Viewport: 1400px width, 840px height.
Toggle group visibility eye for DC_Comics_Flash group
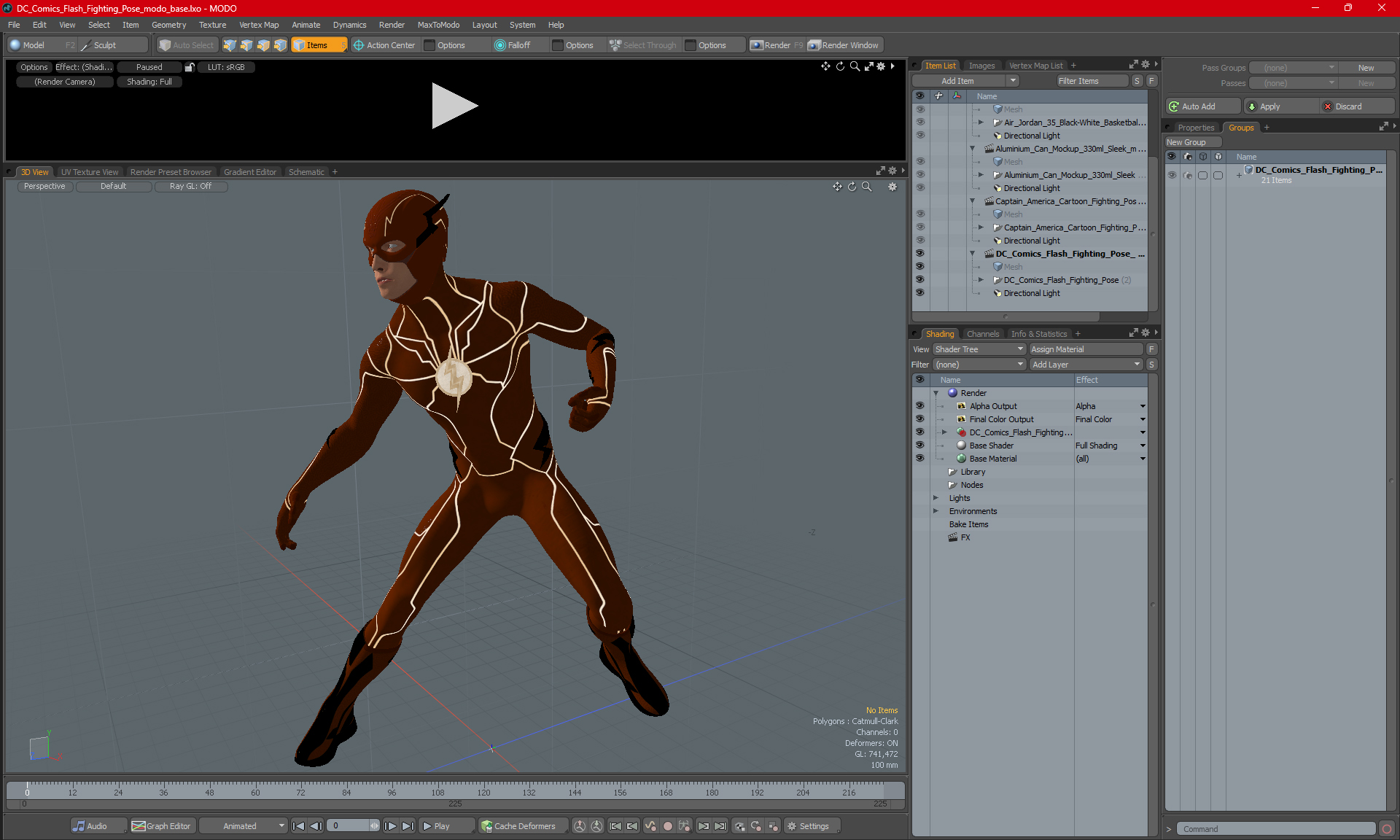pos(1172,175)
